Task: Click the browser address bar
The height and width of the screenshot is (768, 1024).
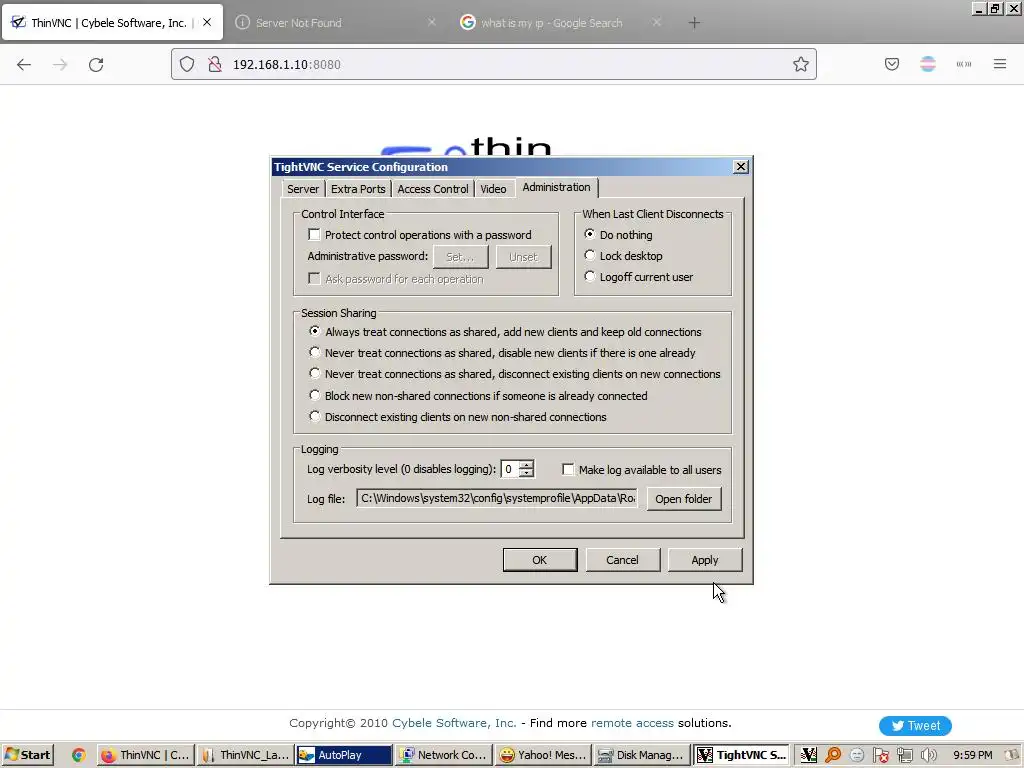Action: [494, 64]
